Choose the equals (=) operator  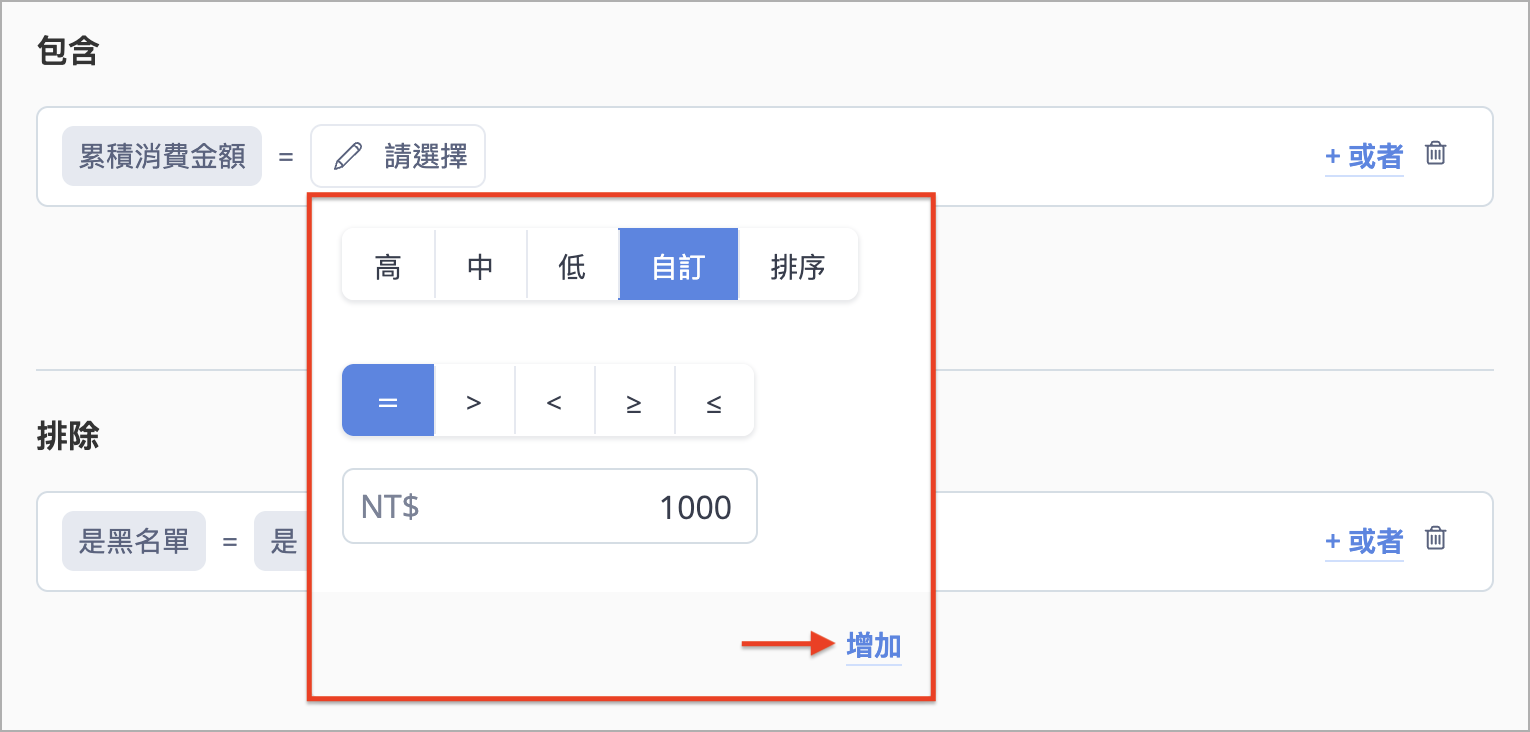388,400
